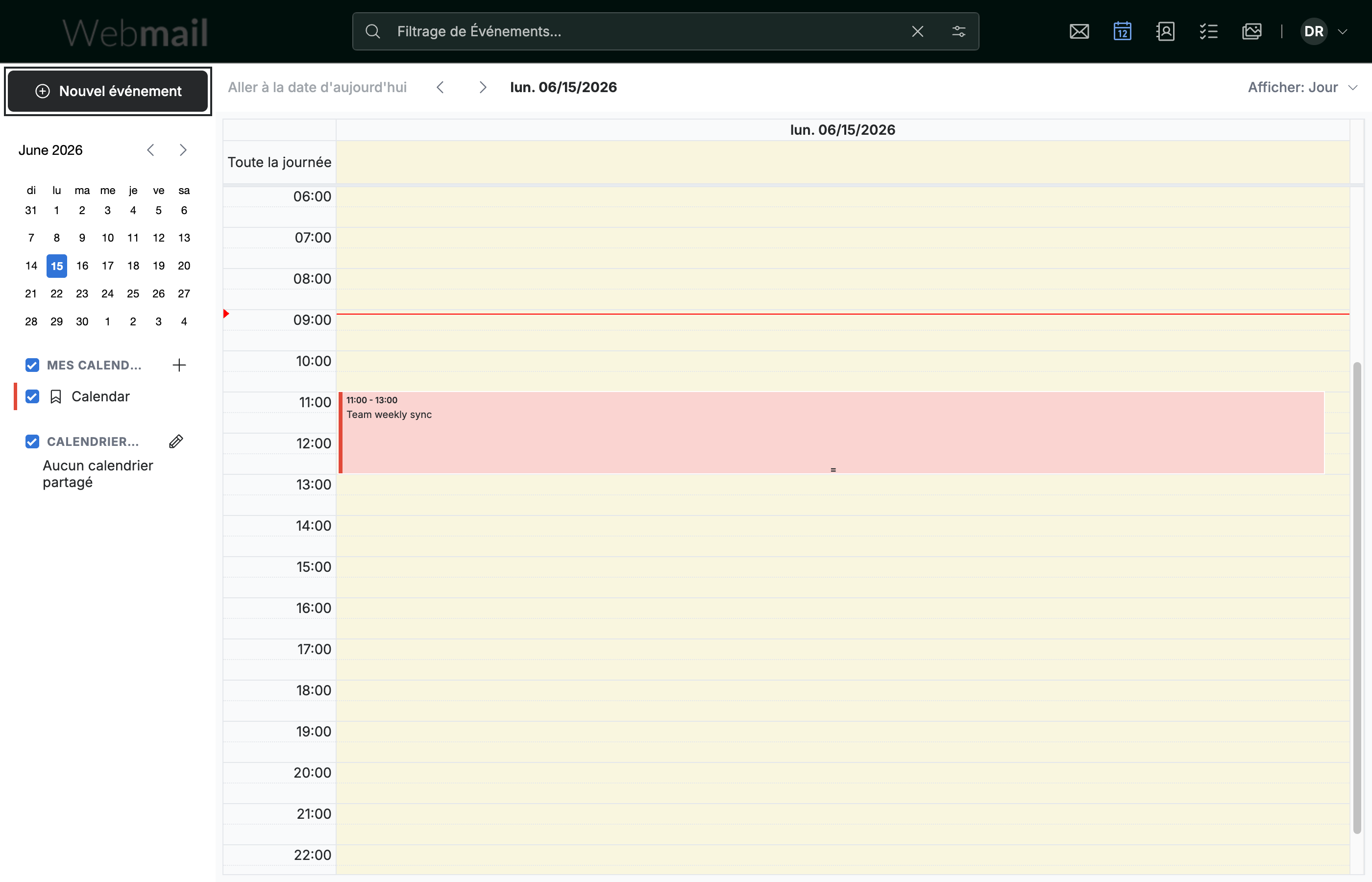Click the 14:00 time slot label
This screenshot has height=882, width=1372.
pyautogui.click(x=313, y=525)
